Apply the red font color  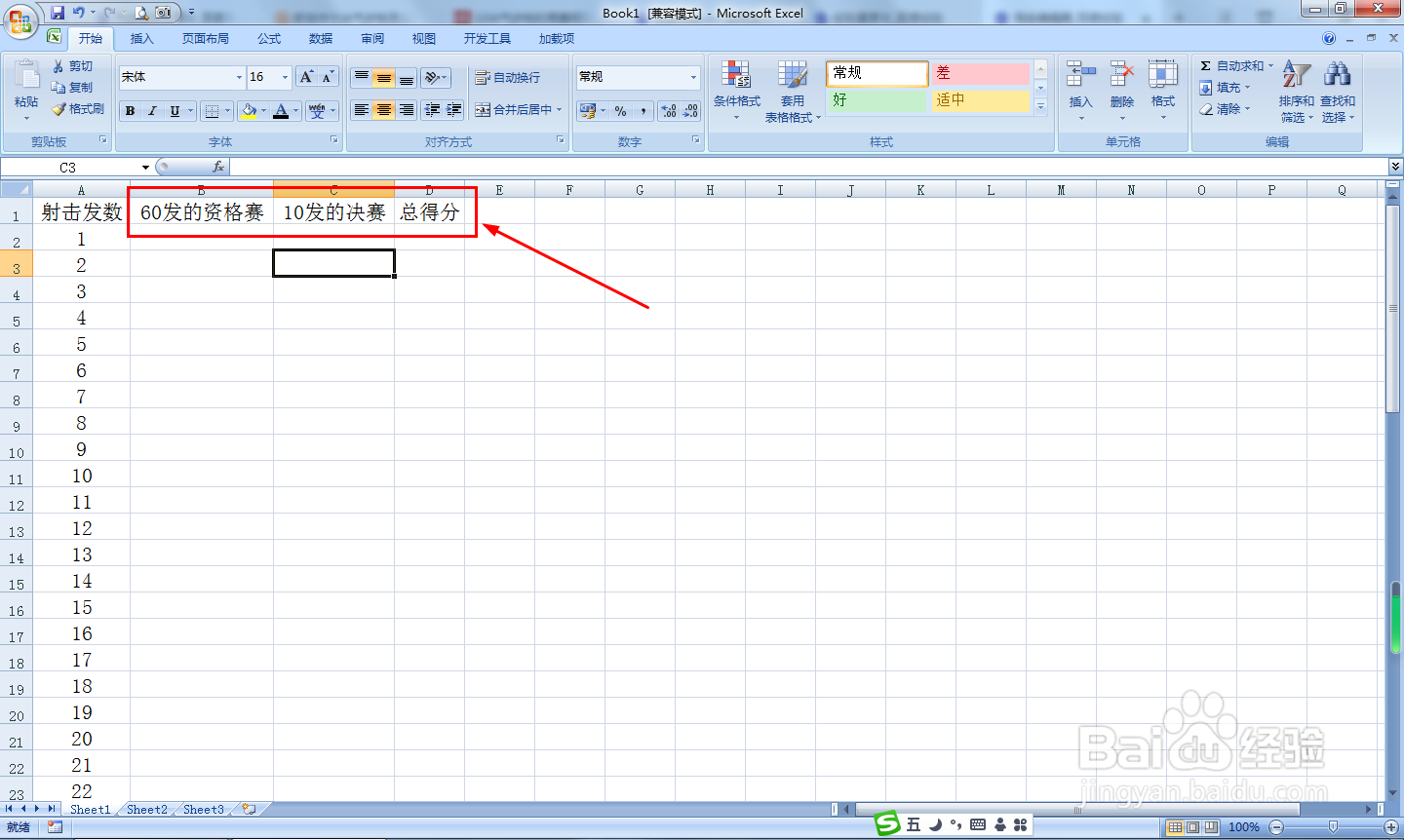coord(281,111)
